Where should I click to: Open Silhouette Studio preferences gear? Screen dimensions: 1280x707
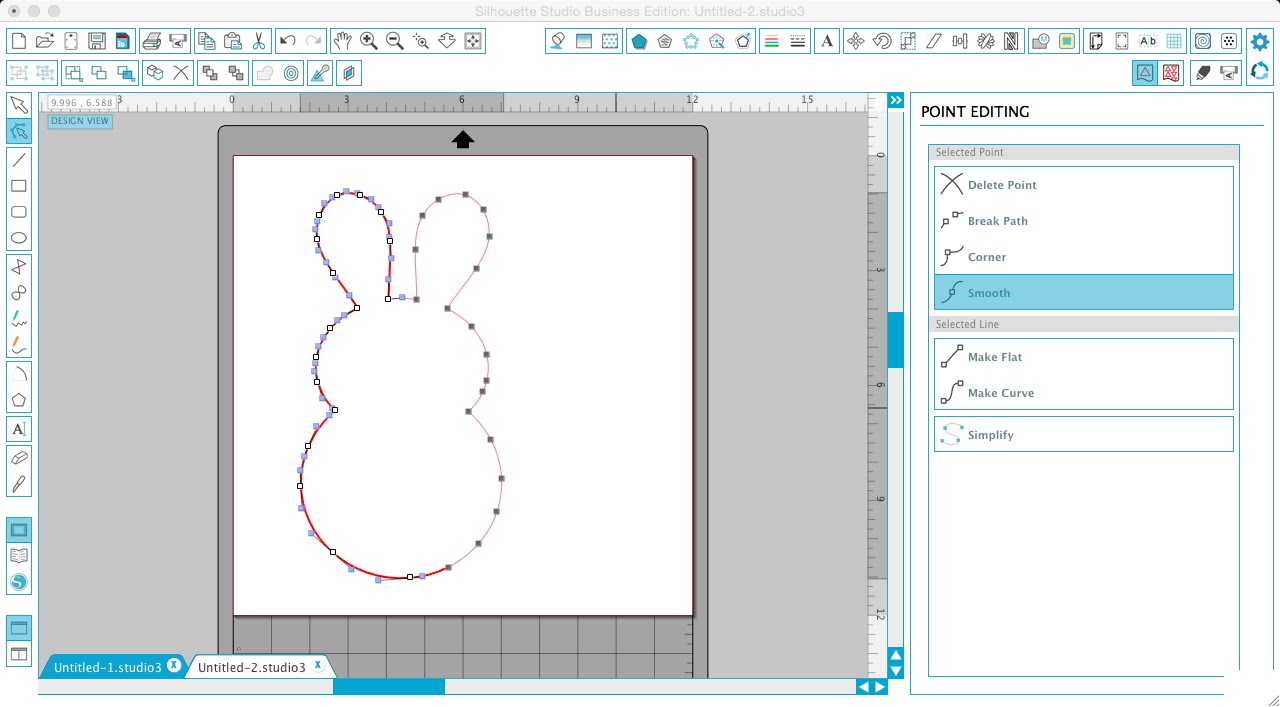1259,41
